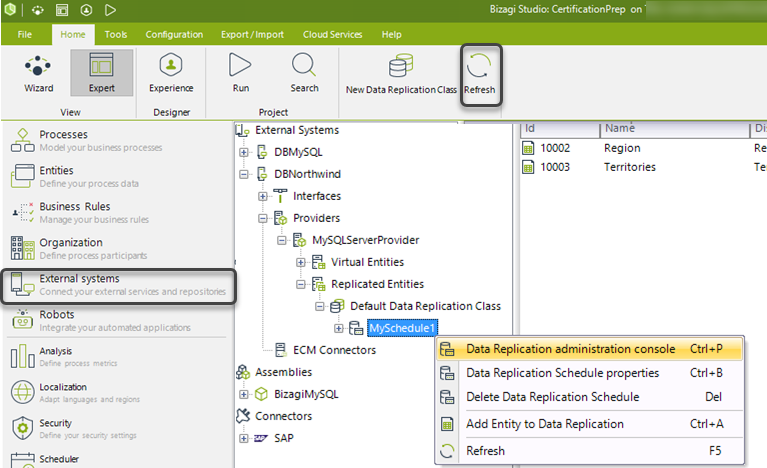Select the Connectors tree item
This screenshot has width=767, height=468.
[x=283, y=416]
